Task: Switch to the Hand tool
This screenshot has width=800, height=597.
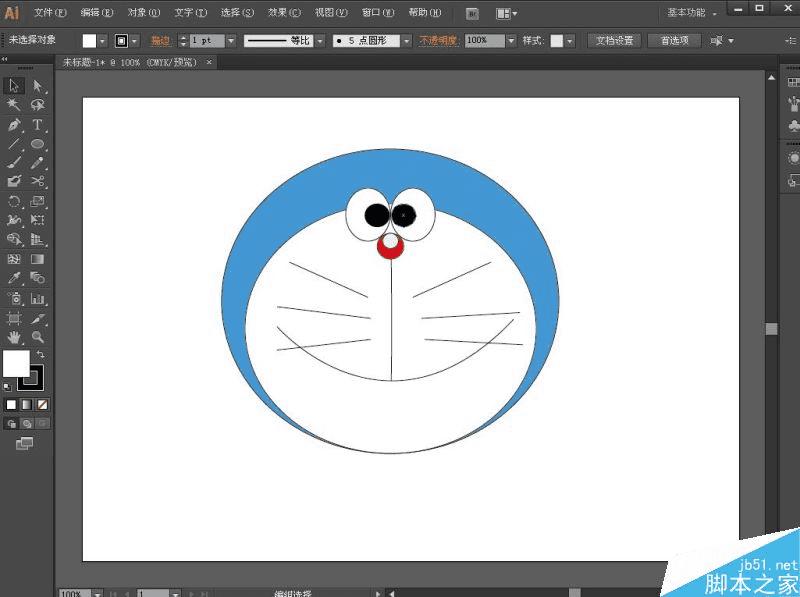Action: click(14, 338)
